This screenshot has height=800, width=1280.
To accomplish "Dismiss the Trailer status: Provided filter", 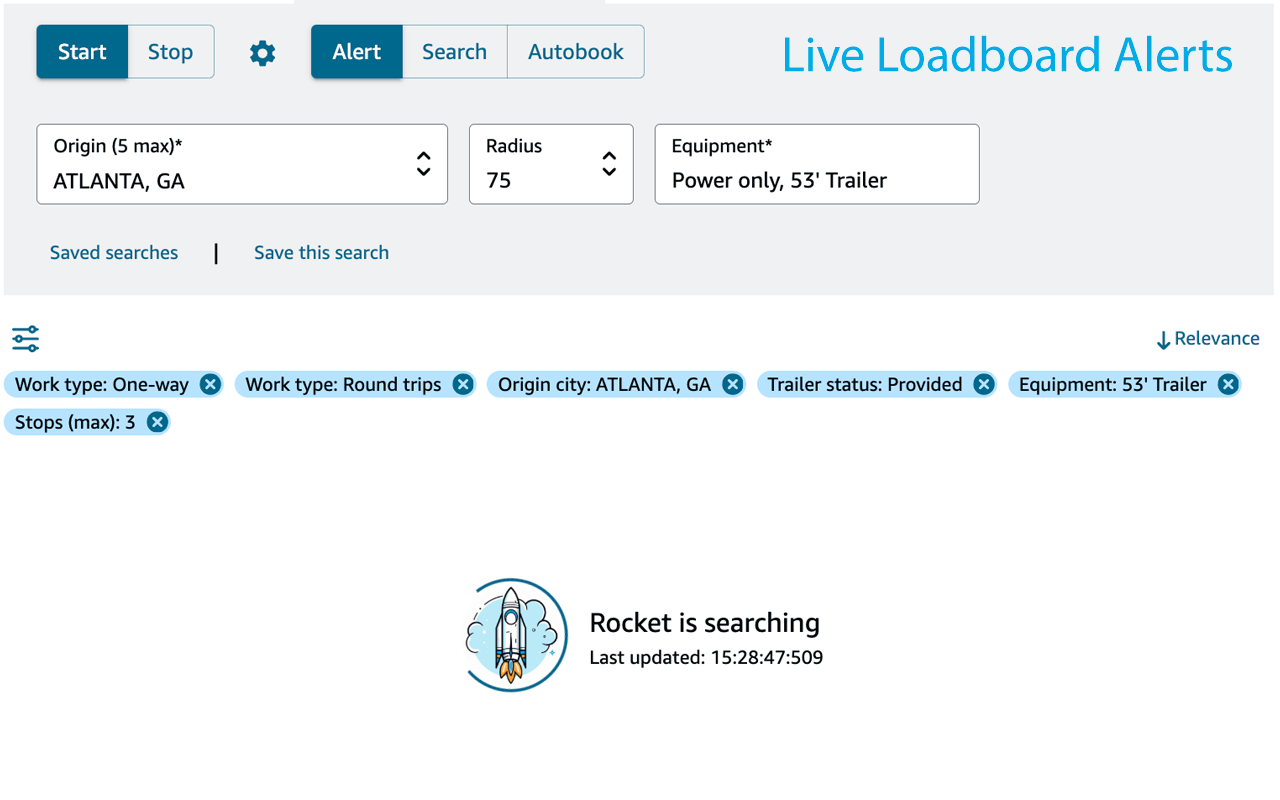I will 983,383.
